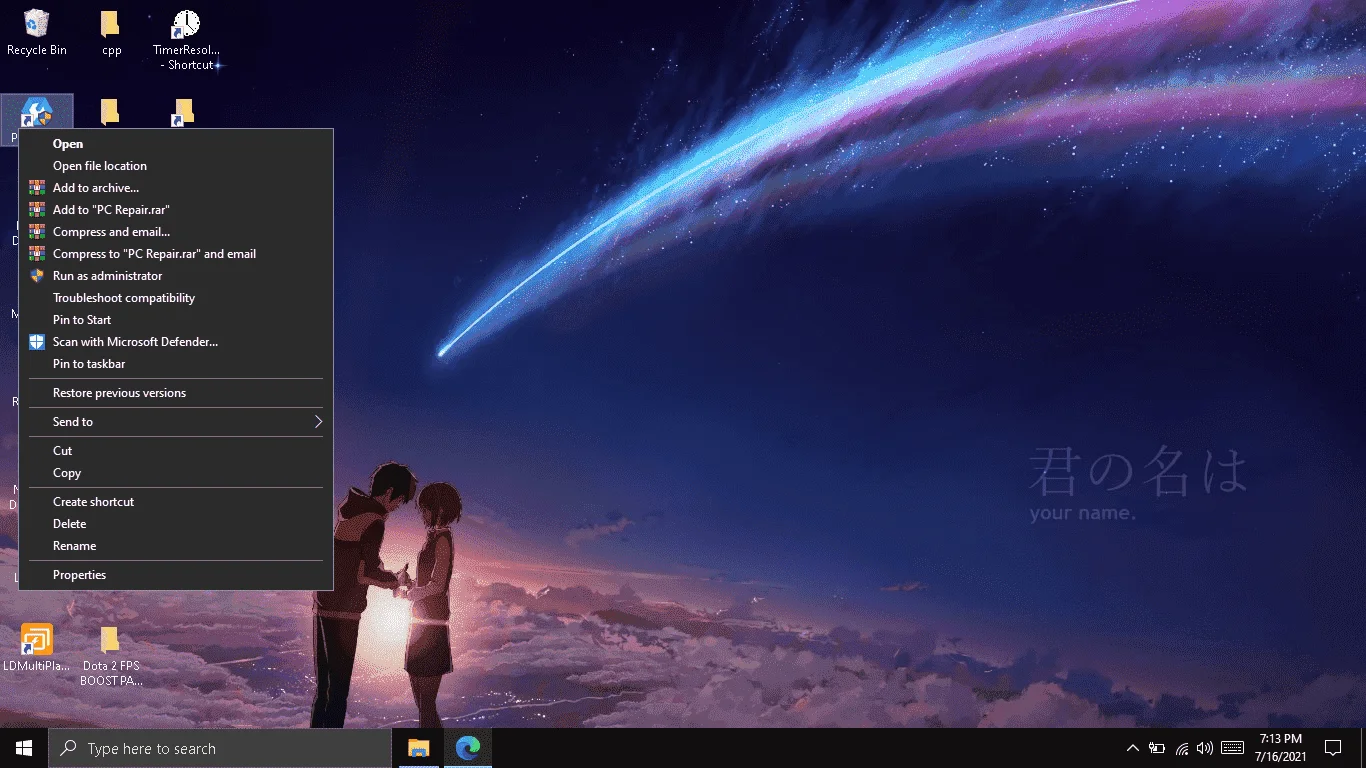Launch File Explorer from the taskbar
The image size is (1366, 768).
[x=418, y=748]
